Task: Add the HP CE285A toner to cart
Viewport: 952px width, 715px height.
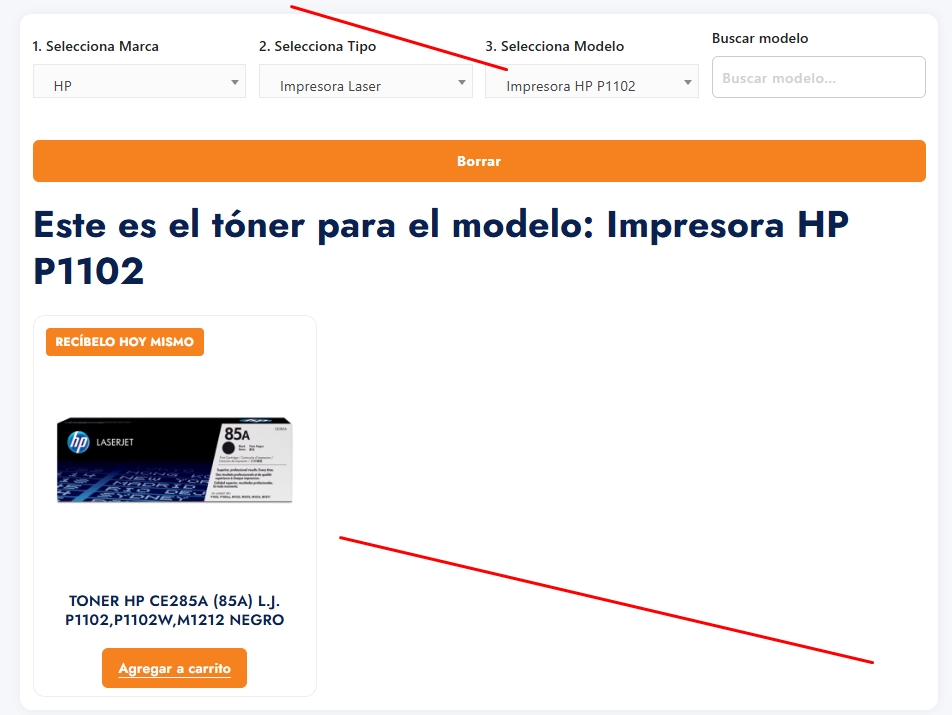Action: [x=174, y=668]
